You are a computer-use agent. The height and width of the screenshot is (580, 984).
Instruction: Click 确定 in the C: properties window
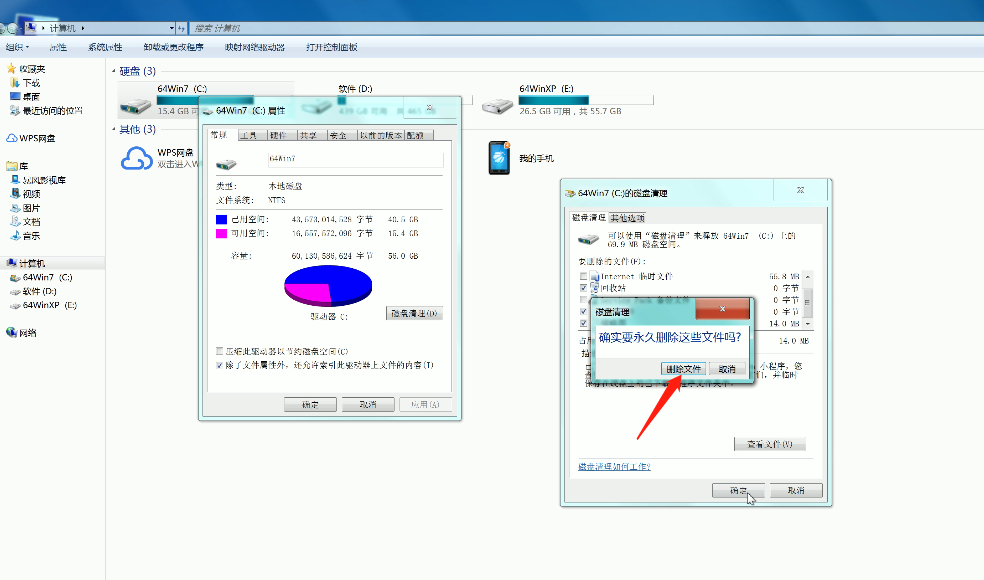(x=310, y=404)
